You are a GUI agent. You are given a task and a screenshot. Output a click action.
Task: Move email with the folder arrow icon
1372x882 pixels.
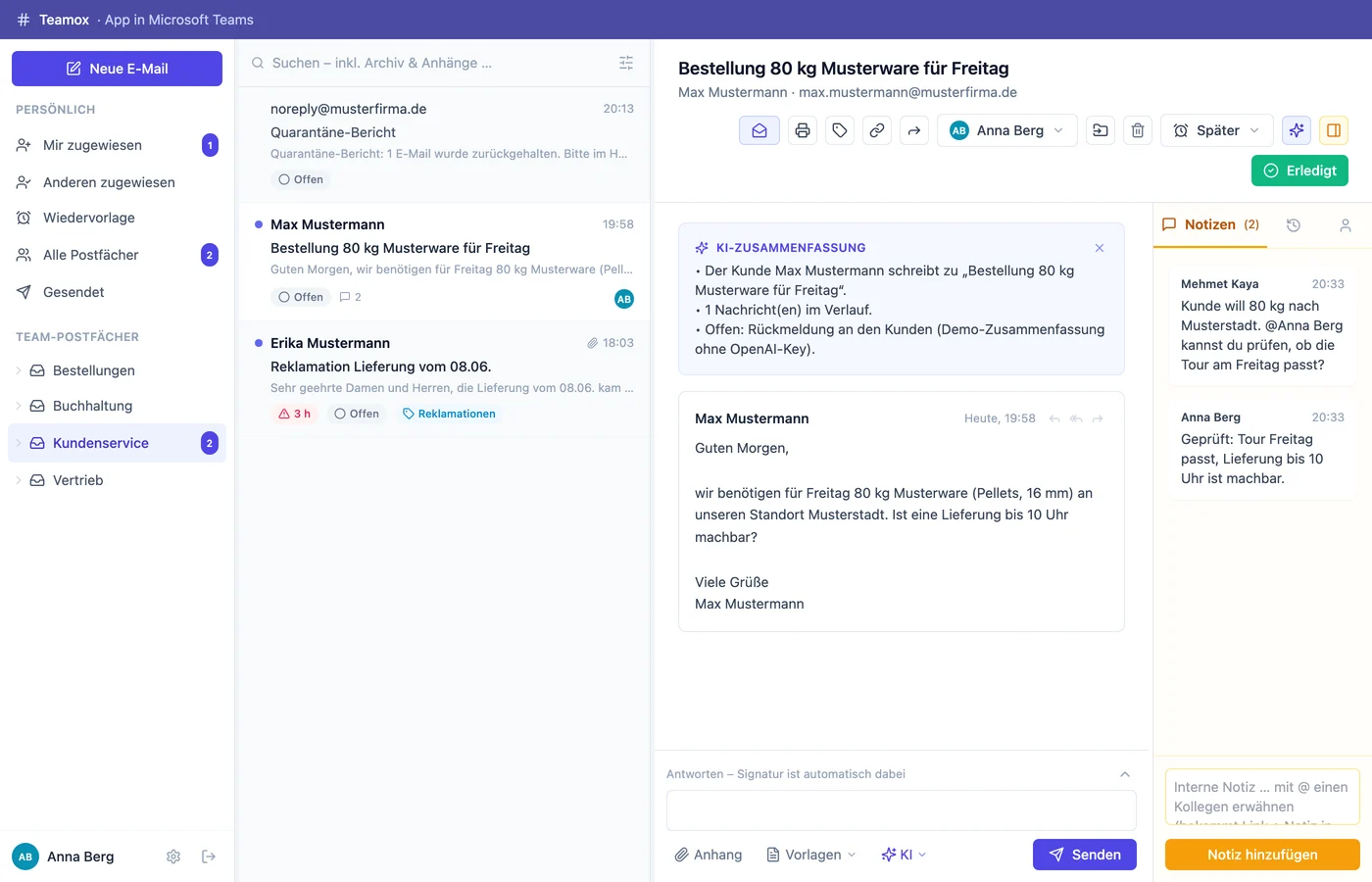(1101, 130)
